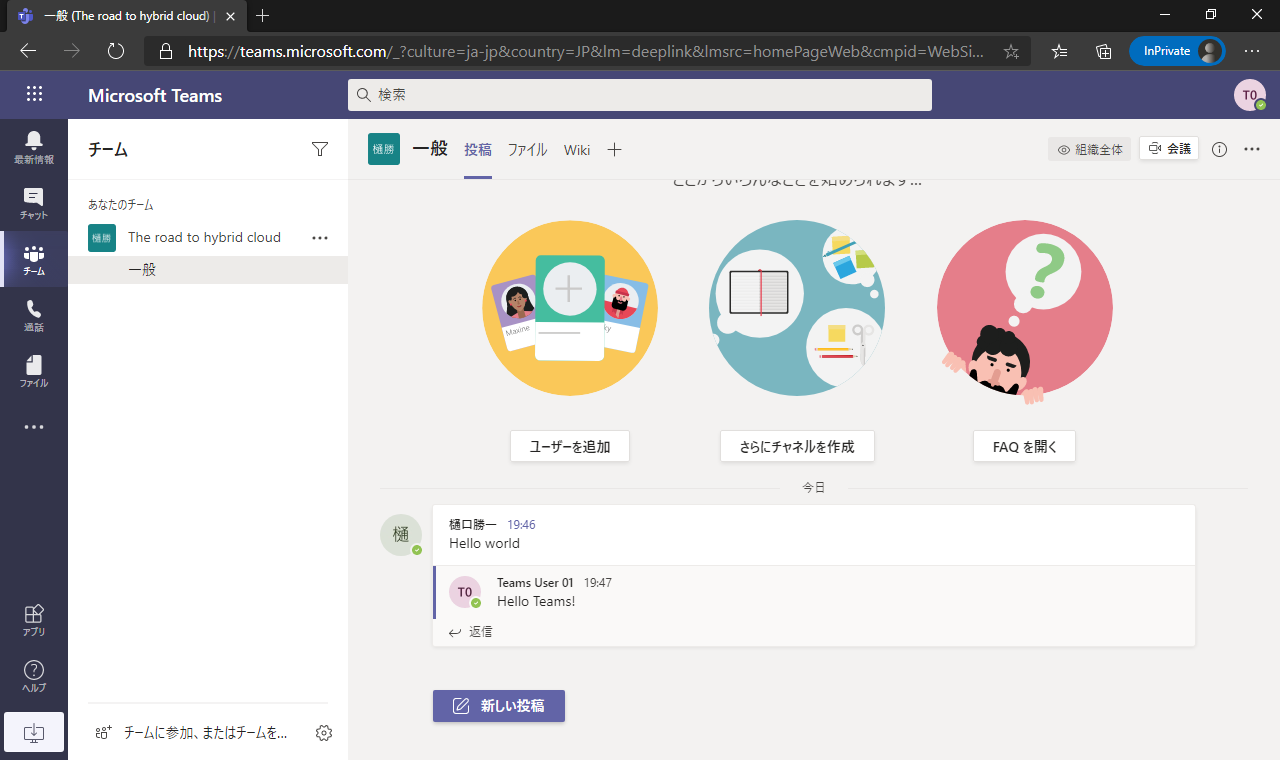Start a meeting with the 会議 button
Image resolution: width=1280 pixels, height=760 pixels.
coord(1169,149)
